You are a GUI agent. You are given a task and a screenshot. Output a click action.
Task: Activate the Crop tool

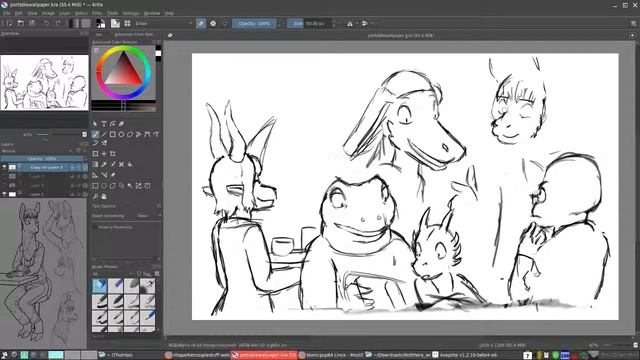[113, 154]
